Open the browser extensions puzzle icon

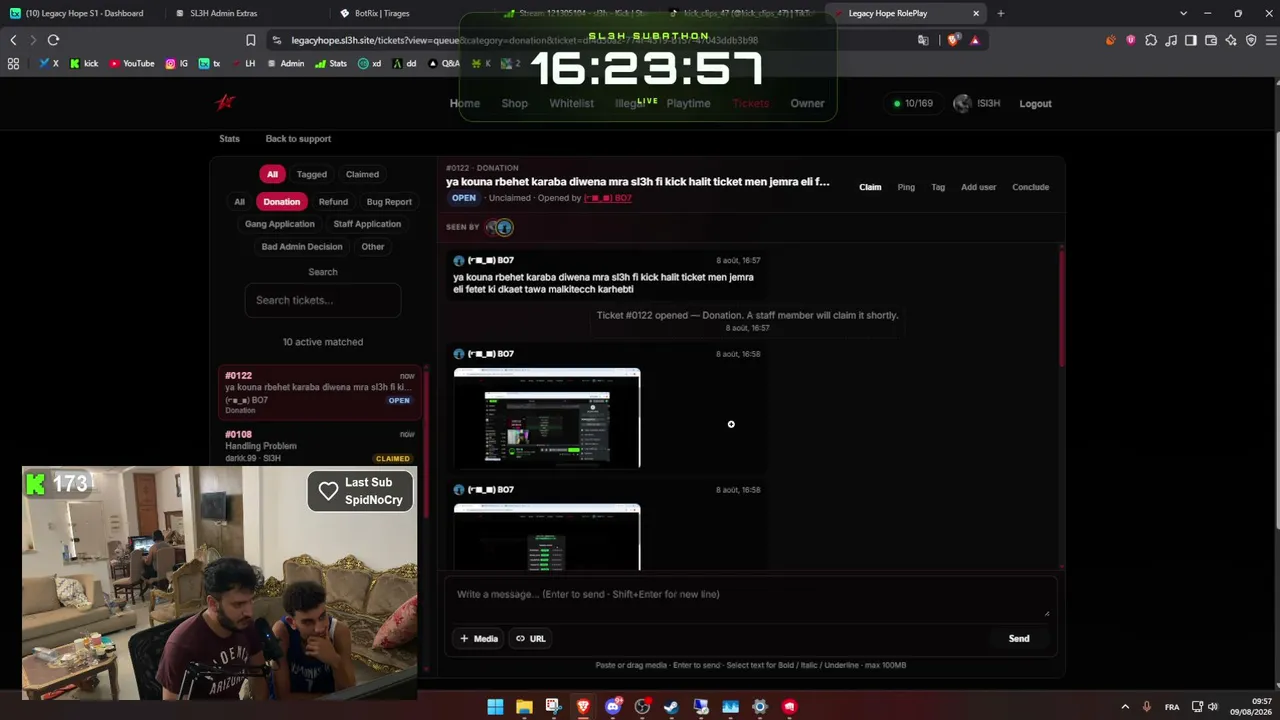[x=1151, y=40]
